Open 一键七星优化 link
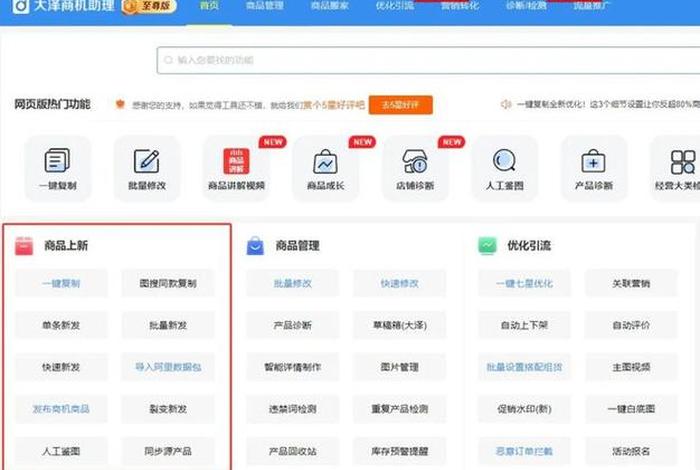 pos(525,283)
